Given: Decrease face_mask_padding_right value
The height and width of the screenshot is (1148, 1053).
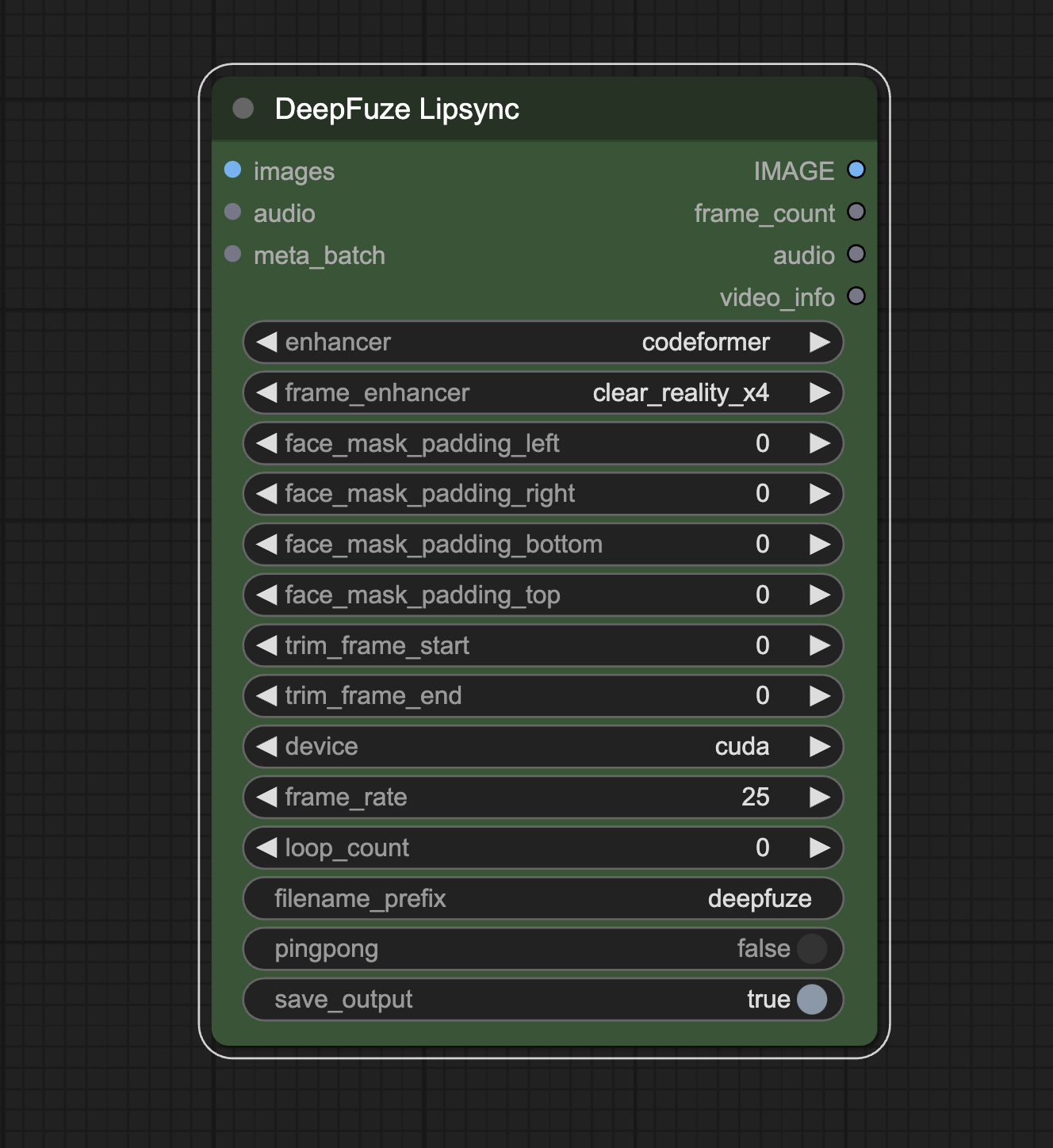Looking at the screenshot, I should 266,494.
